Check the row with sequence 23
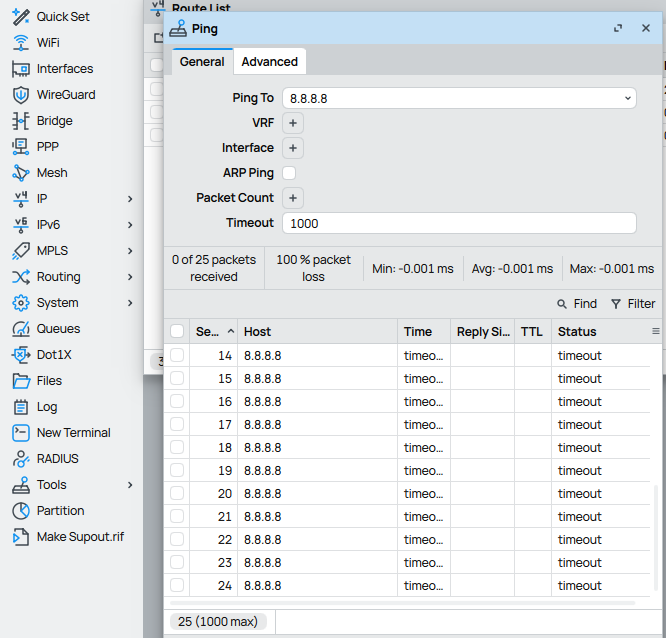The image size is (666, 638). click(177, 562)
